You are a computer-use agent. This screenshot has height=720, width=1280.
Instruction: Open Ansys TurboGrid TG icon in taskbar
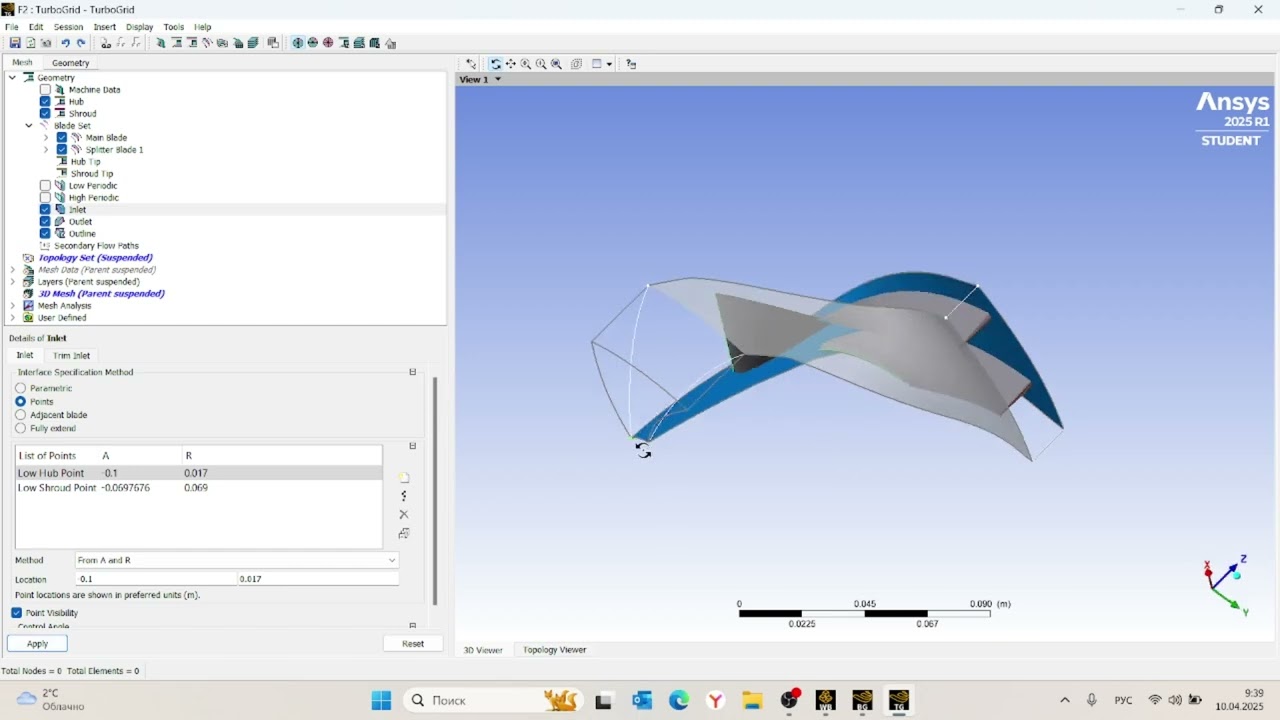(899, 700)
